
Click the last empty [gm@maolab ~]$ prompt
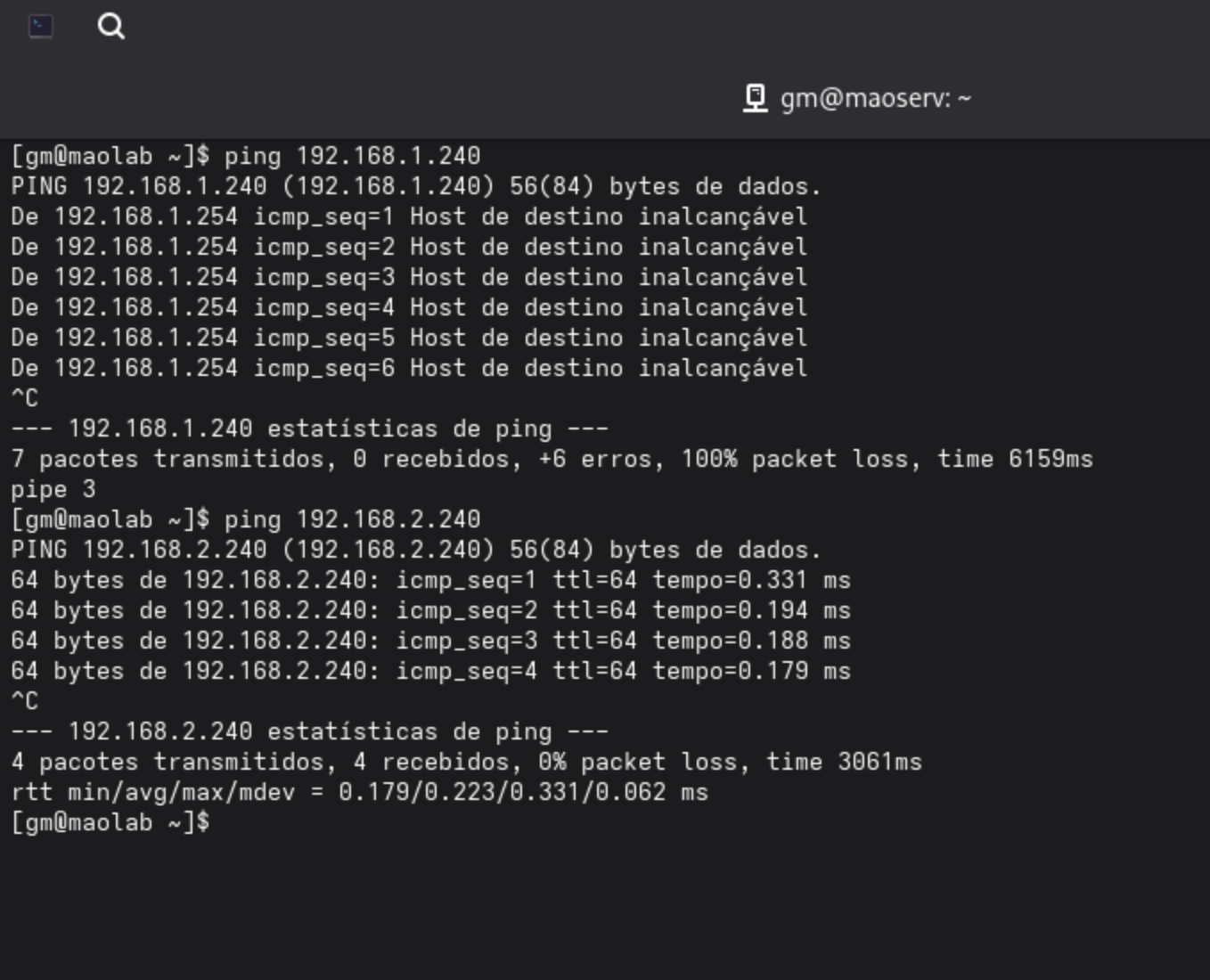pos(110,822)
